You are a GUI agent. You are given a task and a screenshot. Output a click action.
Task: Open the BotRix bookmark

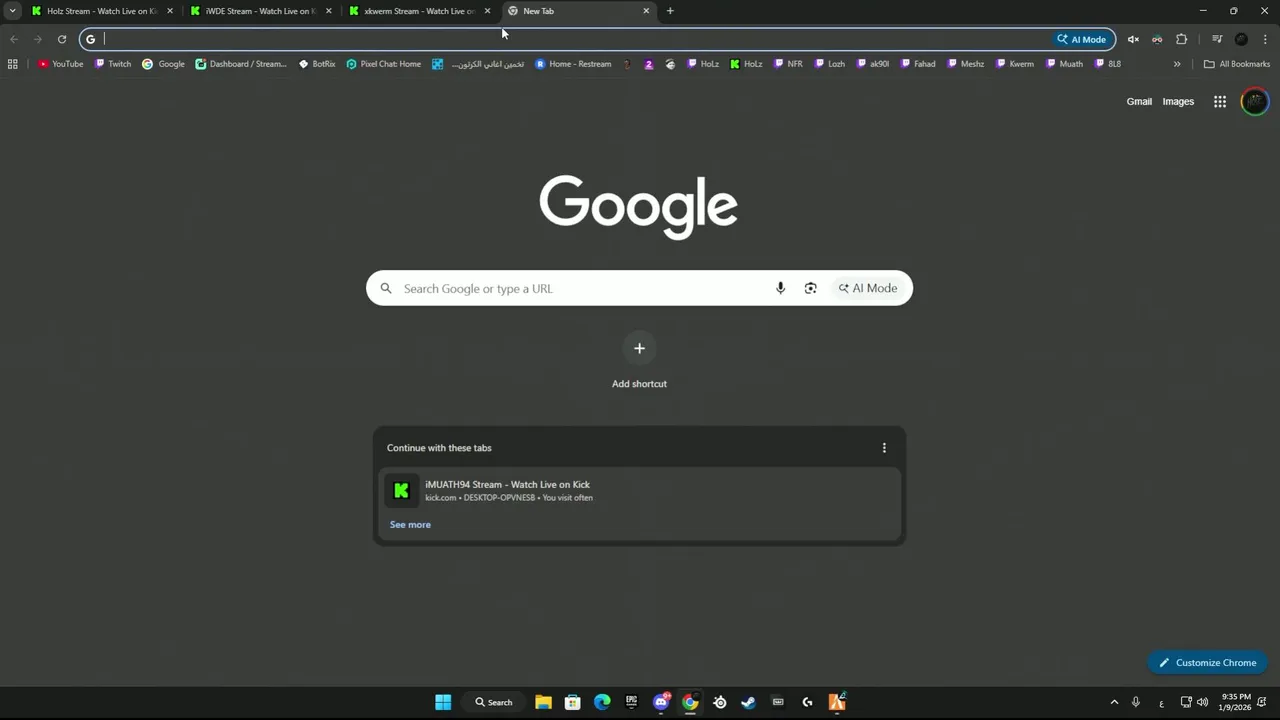[x=317, y=64]
